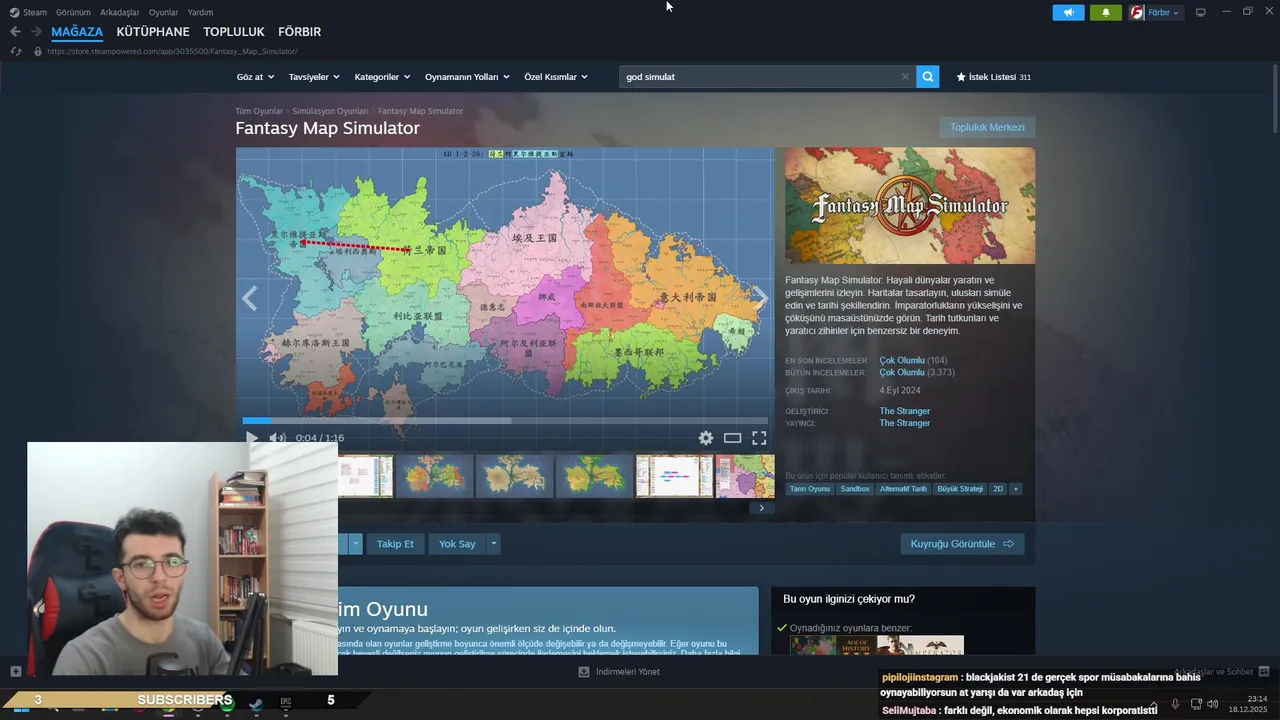Image resolution: width=1280 pixels, height=720 pixels.
Task: Play the trailer video
Action: click(x=252, y=438)
